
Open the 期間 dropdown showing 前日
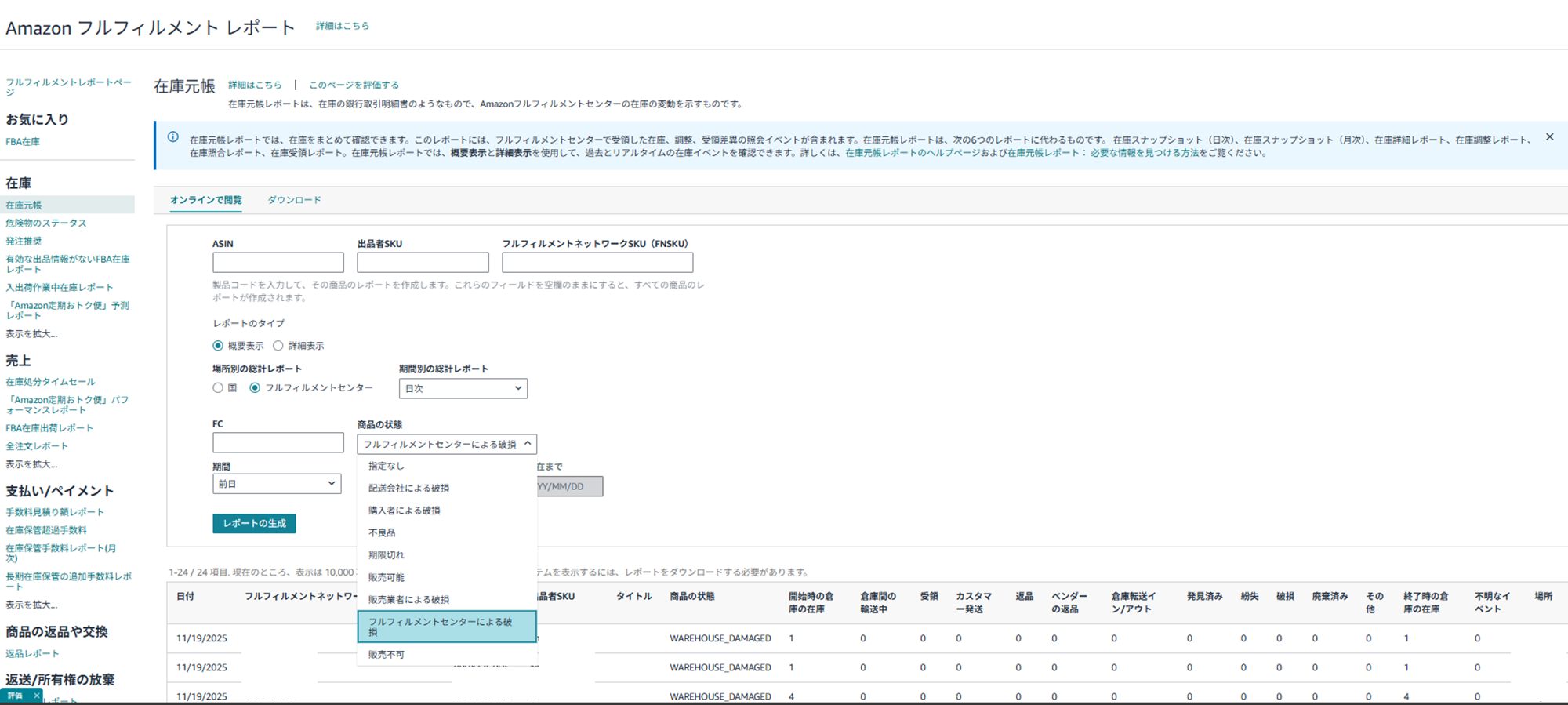point(277,484)
